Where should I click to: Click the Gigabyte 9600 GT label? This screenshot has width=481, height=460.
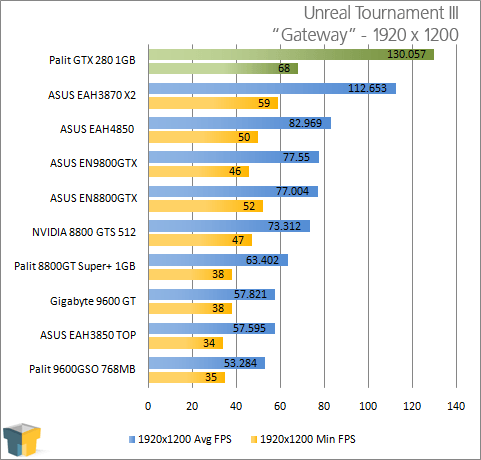93,301
